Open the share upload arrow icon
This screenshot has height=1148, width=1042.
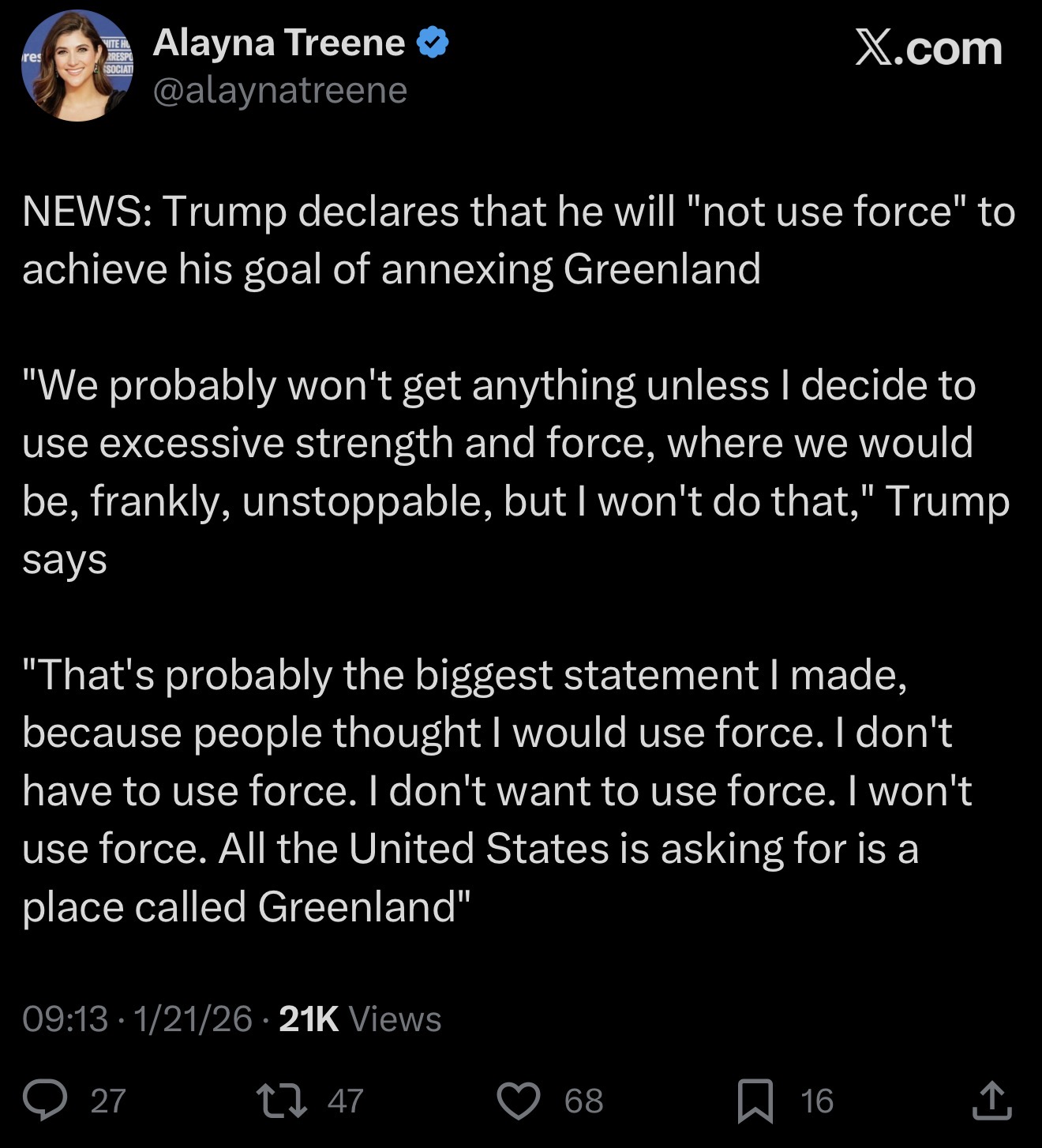(991, 1101)
